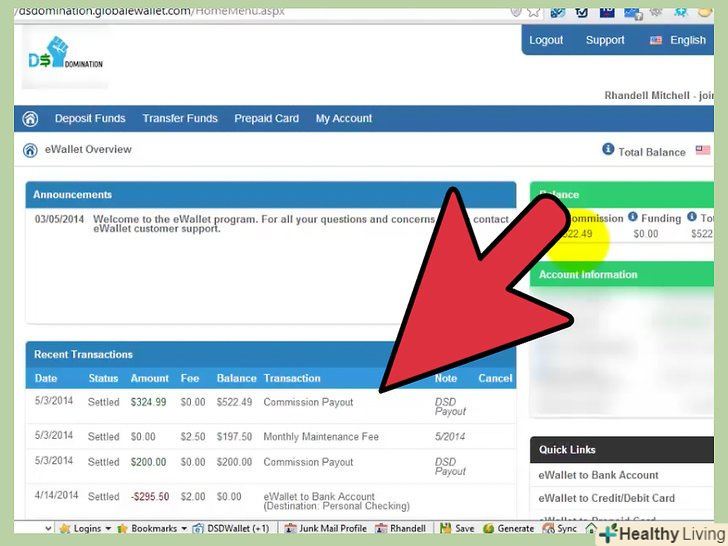Open the My Account menu
The width and height of the screenshot is (728, 546).
tap(344, 118)
